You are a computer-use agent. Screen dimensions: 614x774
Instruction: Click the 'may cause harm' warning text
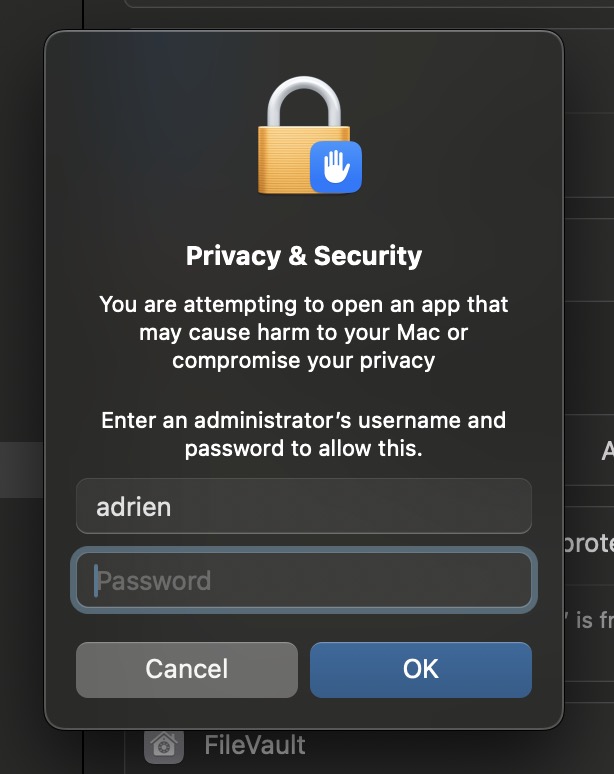pyautogui.click(x=304, y=332)
